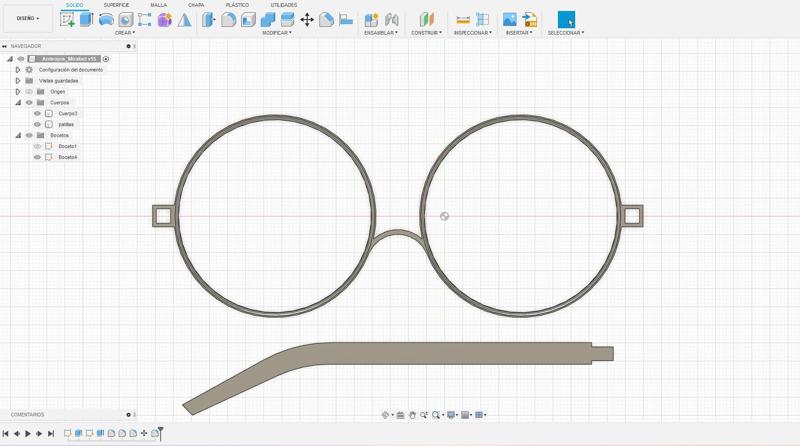
Task: Open the ENSAMBLAR dropdown menu
Action: (x=381, y=33)
